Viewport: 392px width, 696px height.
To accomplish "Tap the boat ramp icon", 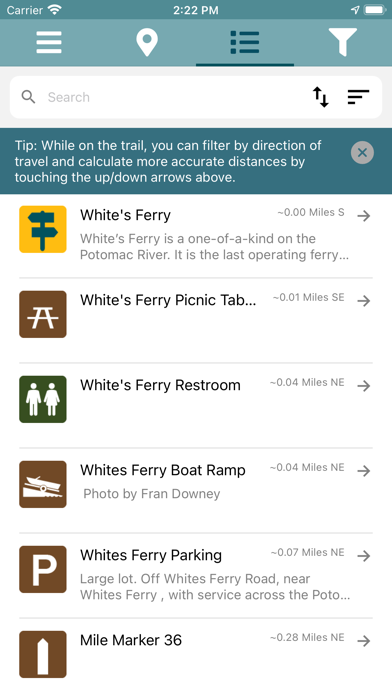I will pyautogui.click(x=43, y=484).
